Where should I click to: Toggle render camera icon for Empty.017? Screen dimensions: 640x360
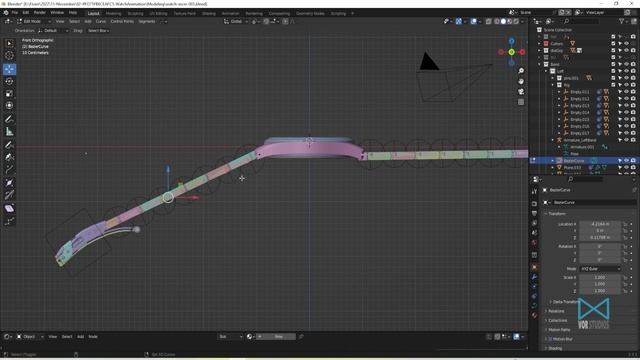coord(633,133)
